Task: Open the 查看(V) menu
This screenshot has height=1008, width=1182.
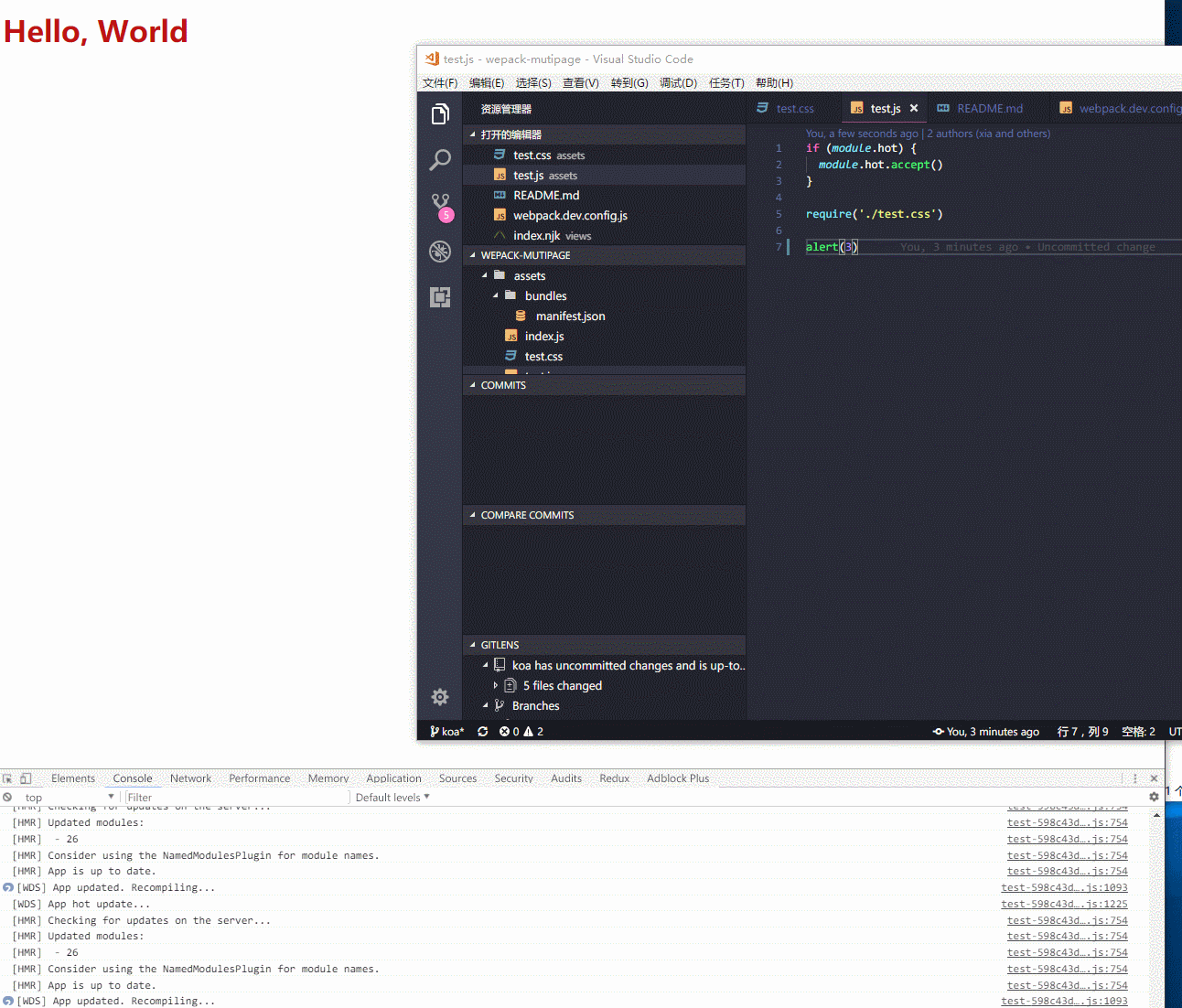Action: pos(581,83)
